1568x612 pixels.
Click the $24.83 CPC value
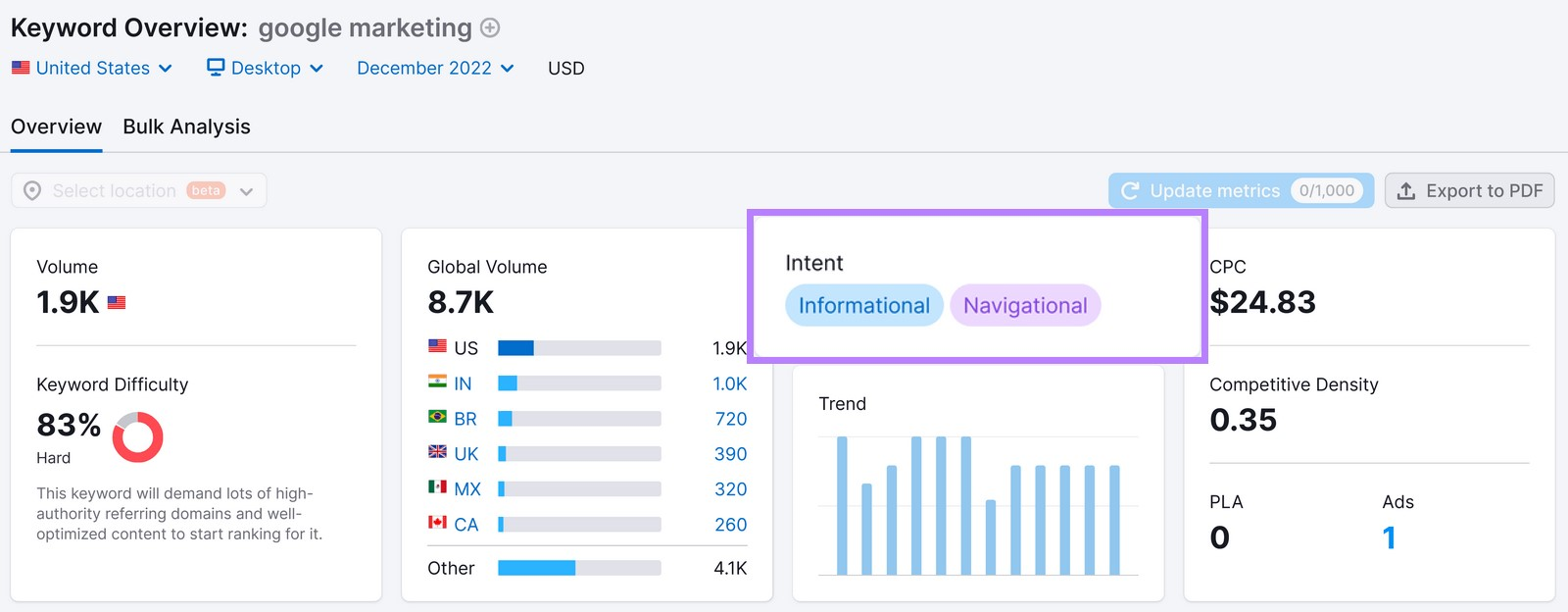1262,302
